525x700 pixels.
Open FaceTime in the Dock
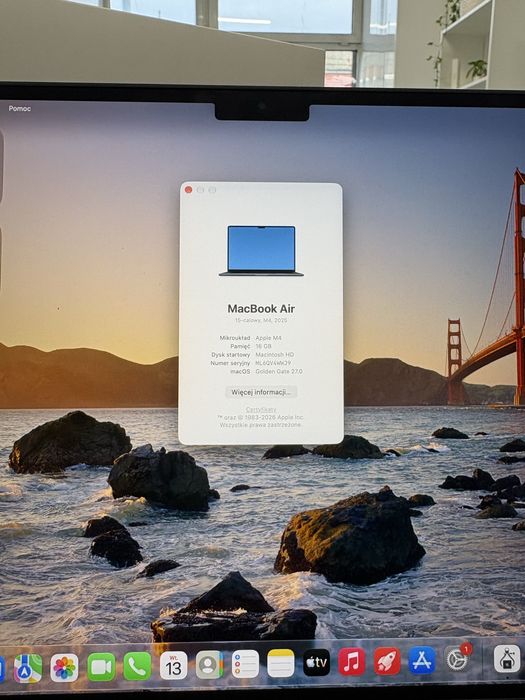[101, 667]
